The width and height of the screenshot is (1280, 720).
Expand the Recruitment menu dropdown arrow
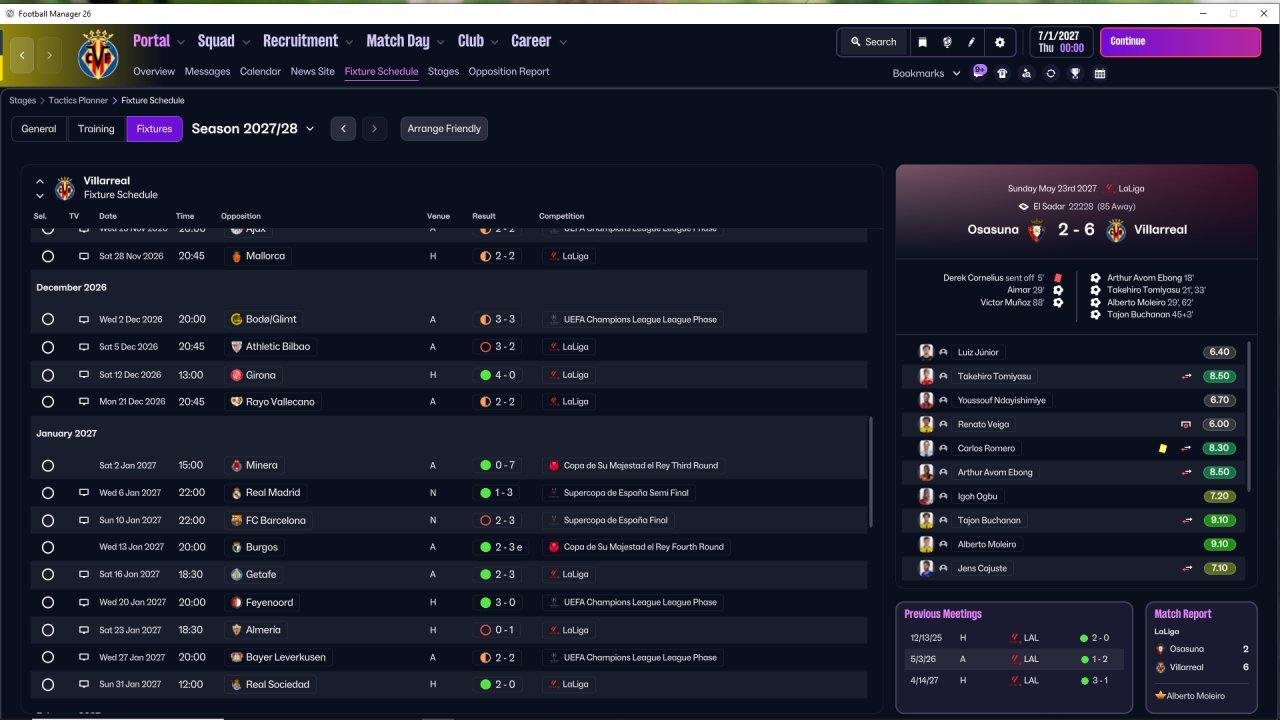[349, 42]
